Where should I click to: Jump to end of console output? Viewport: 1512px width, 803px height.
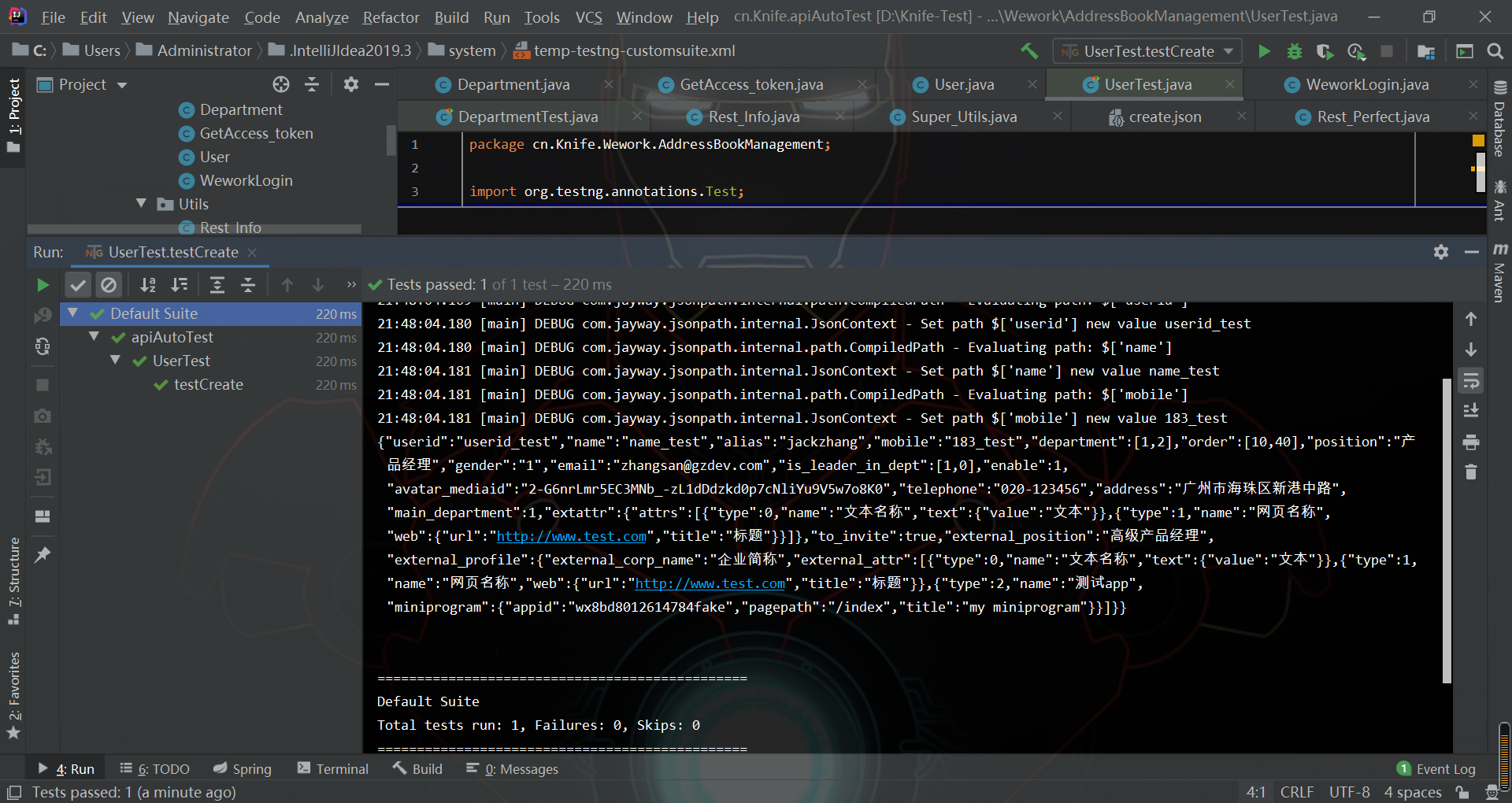(1470, 411)
